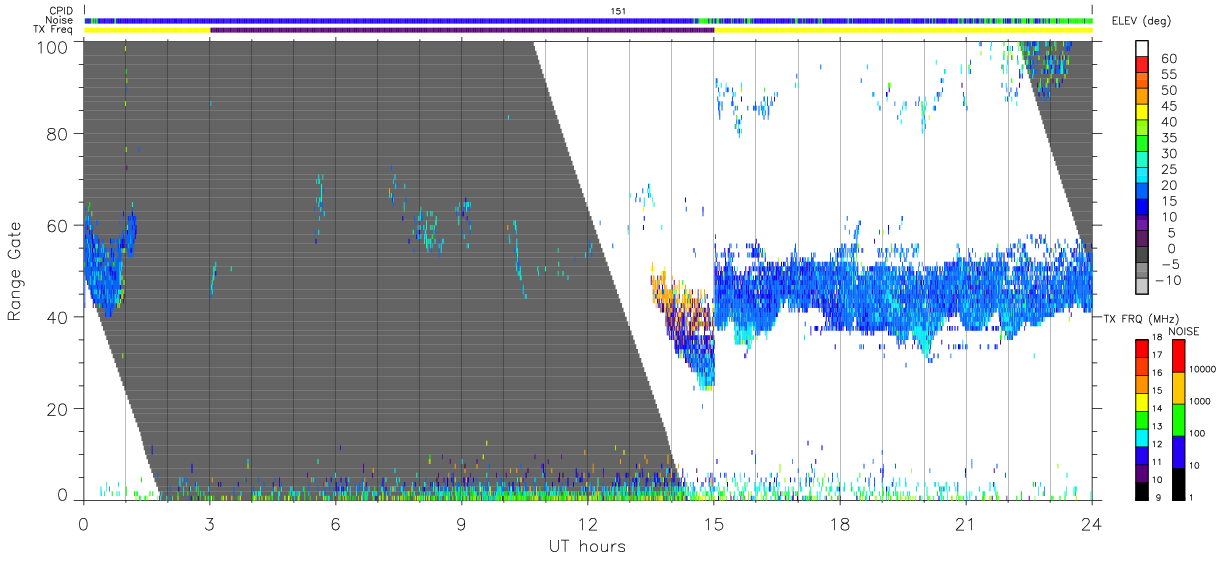Click the 'NOISE' legend title
This screenshot has height=567, width=1228.
click(1183, 331)
